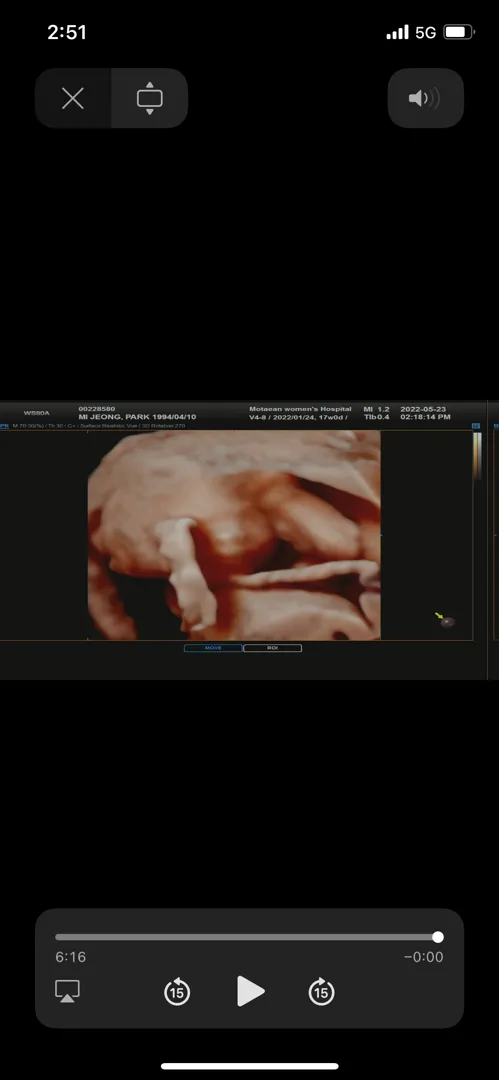
Task: Select the MOVE button under the ultrasound
Action: coord(213,648)
